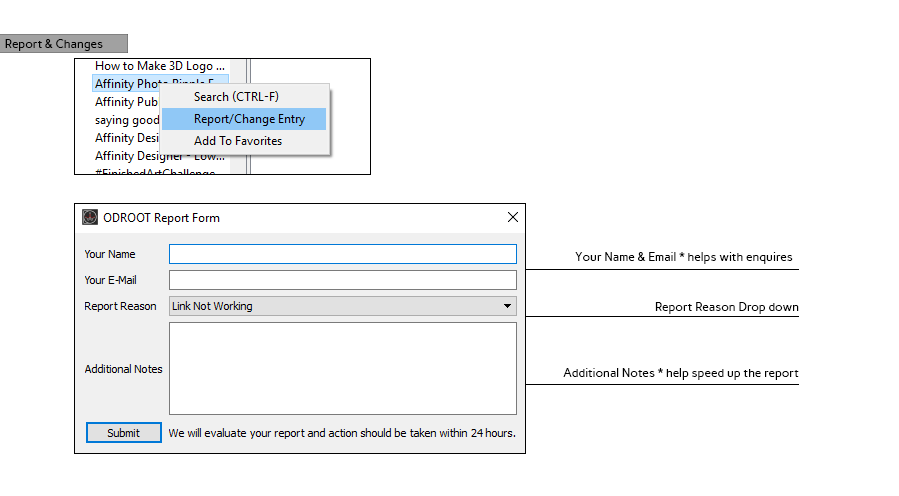Click the Your Name input field

point(342,254)
